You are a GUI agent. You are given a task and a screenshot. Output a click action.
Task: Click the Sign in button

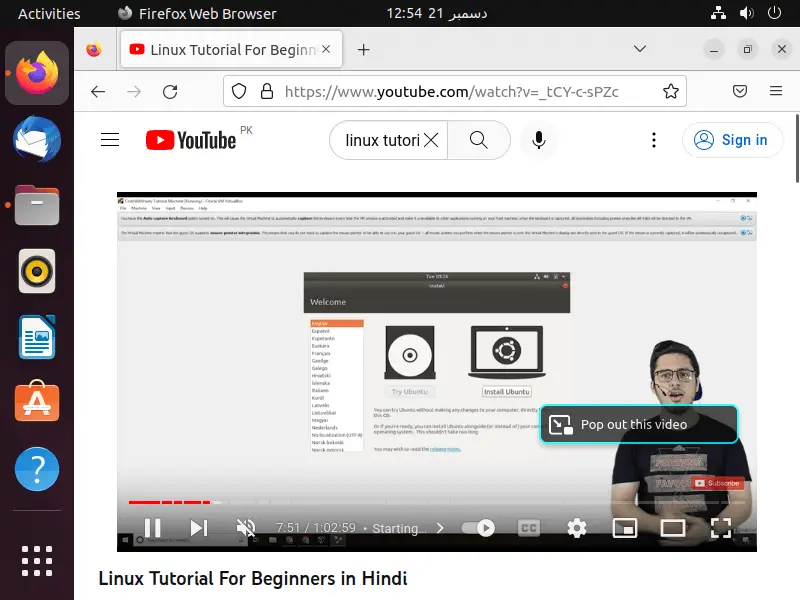732,140
